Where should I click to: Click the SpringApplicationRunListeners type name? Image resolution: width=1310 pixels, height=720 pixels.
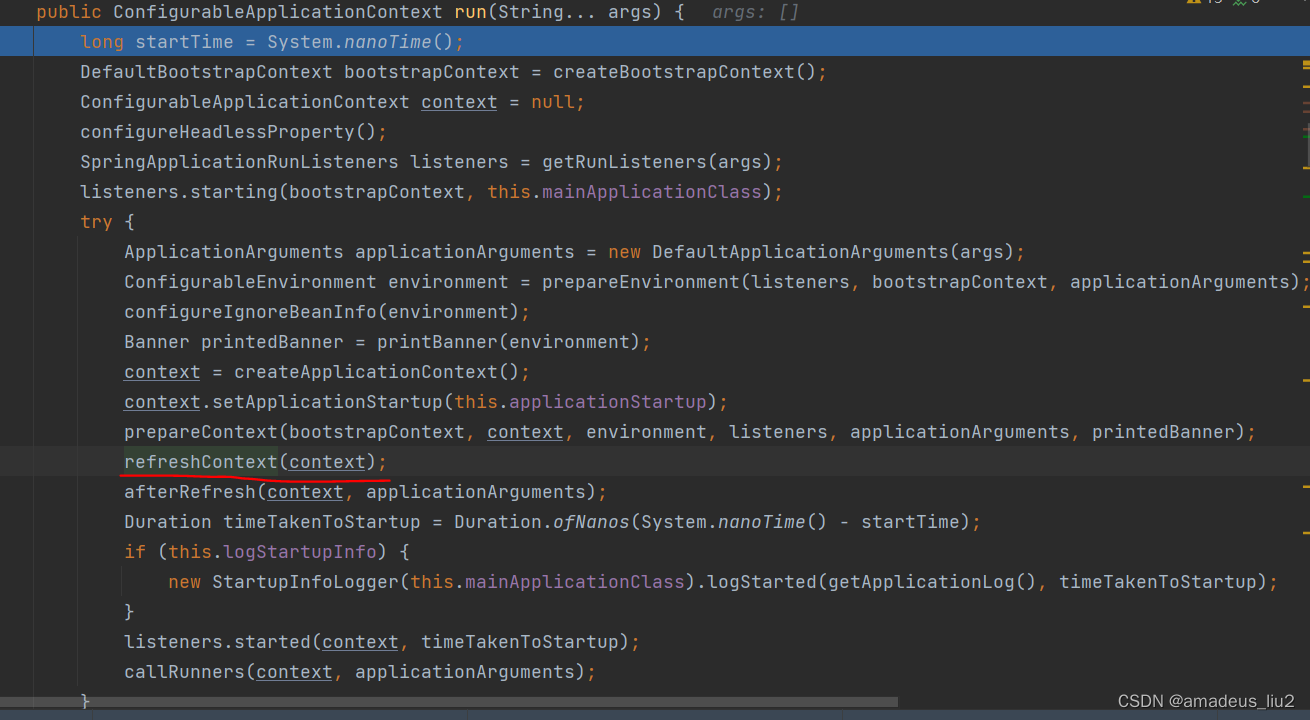[239, 162]
